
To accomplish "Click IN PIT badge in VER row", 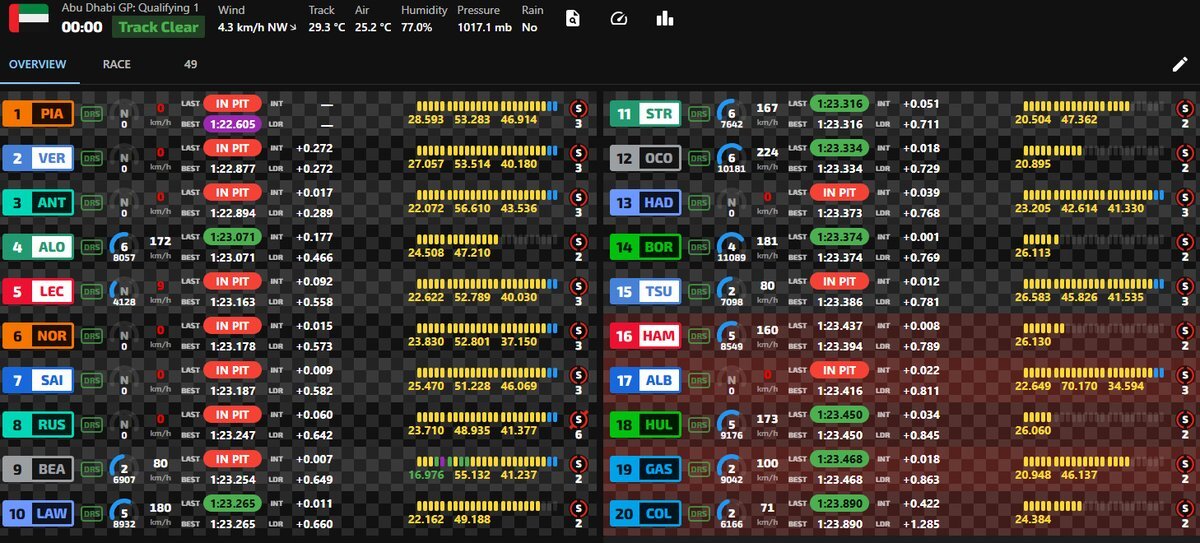I will (233, 148).
